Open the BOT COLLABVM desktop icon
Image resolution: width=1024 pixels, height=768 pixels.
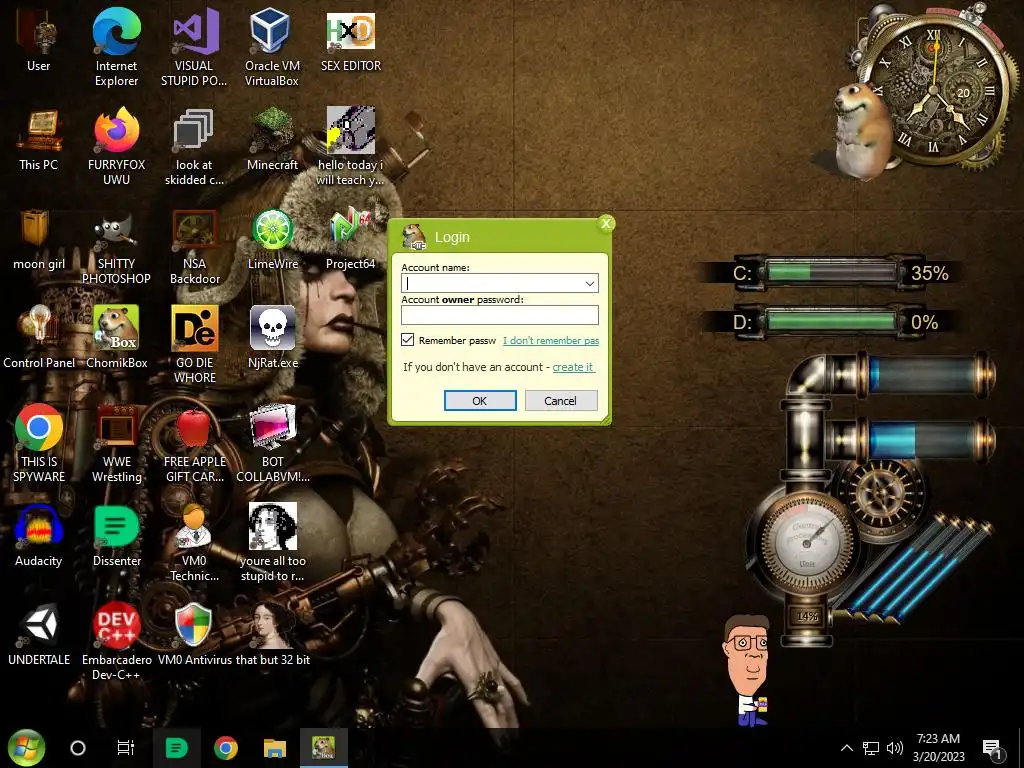[273, 444]
